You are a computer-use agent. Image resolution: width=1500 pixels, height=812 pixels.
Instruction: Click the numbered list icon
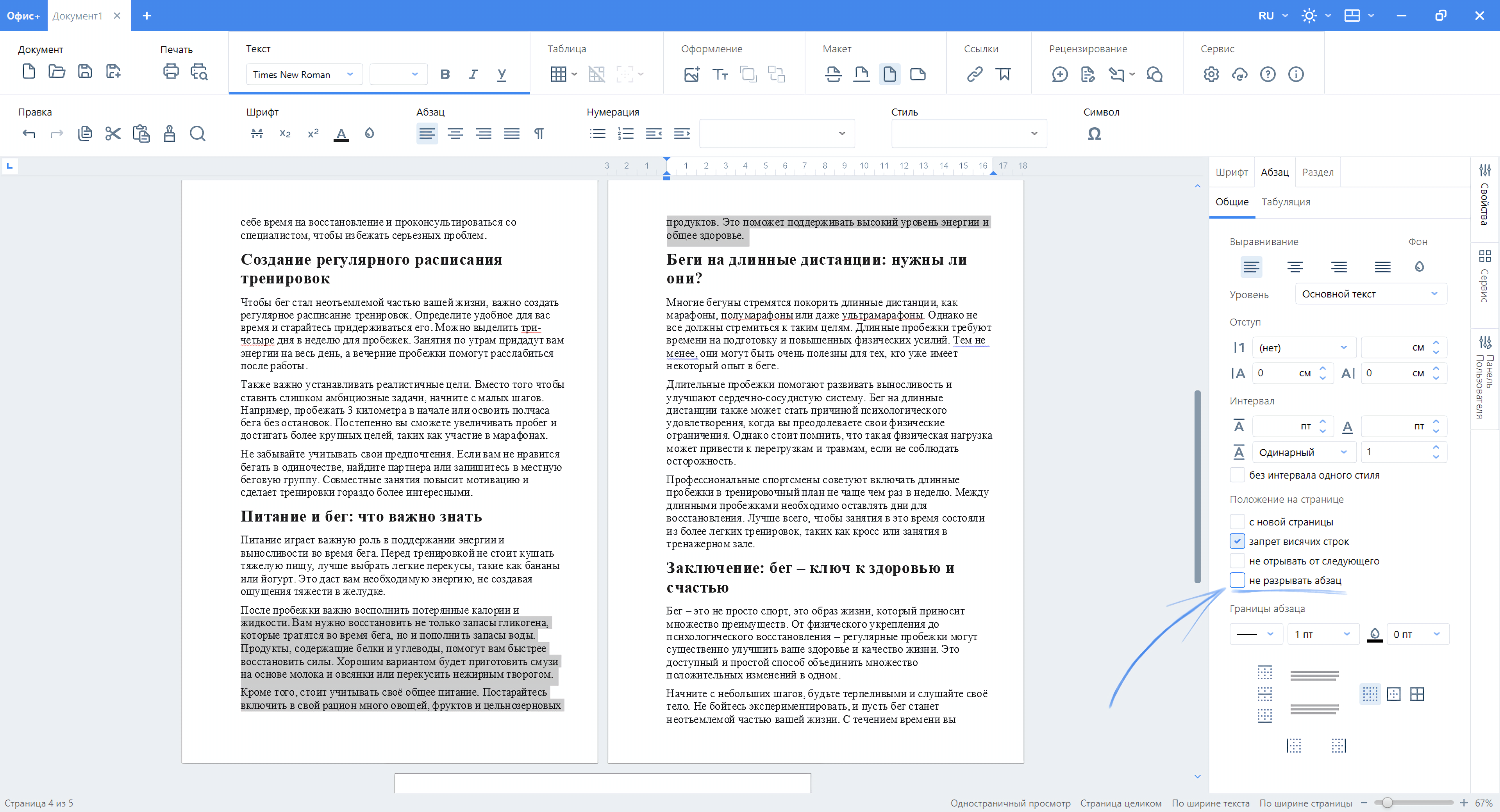tap(625, 134)
